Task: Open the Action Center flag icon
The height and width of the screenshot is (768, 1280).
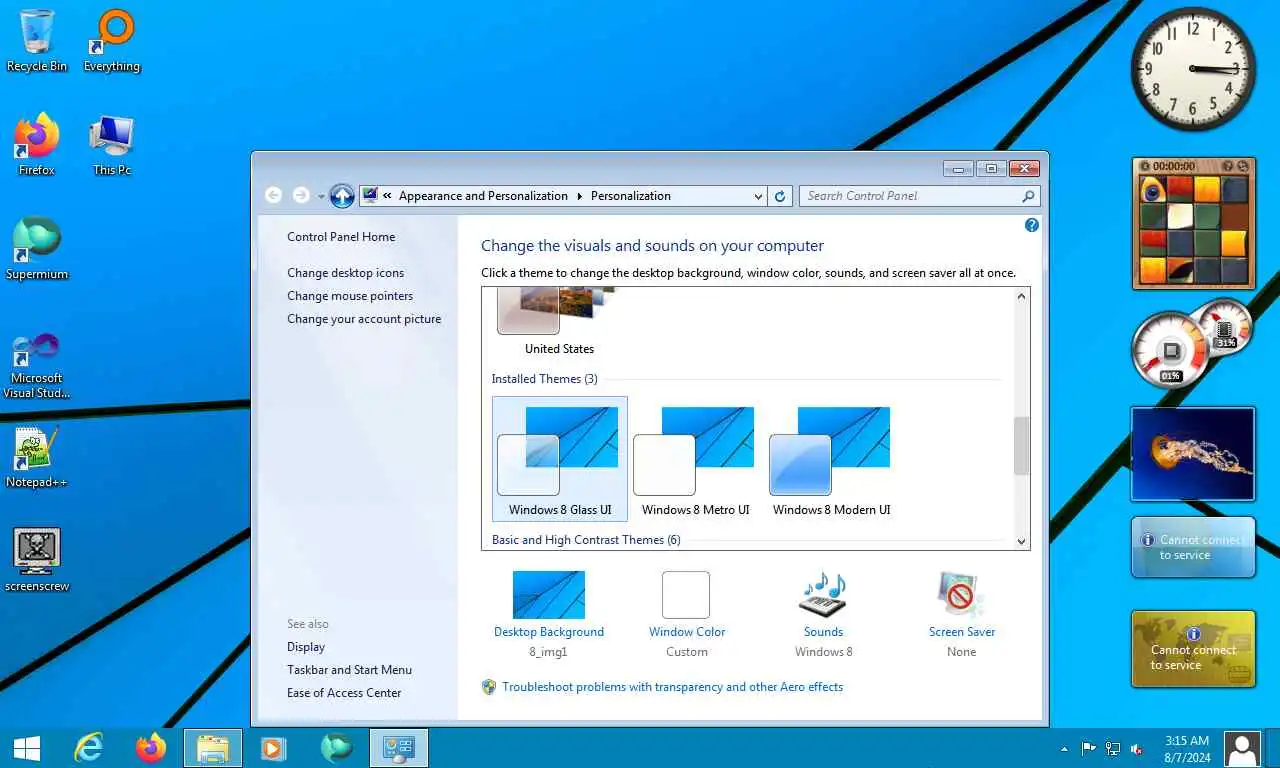Action: coord(1089,748)
